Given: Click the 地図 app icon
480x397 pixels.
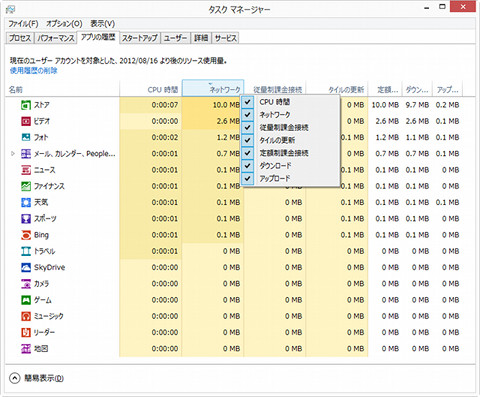Looking at the screenshot, I should pos(26,349).
